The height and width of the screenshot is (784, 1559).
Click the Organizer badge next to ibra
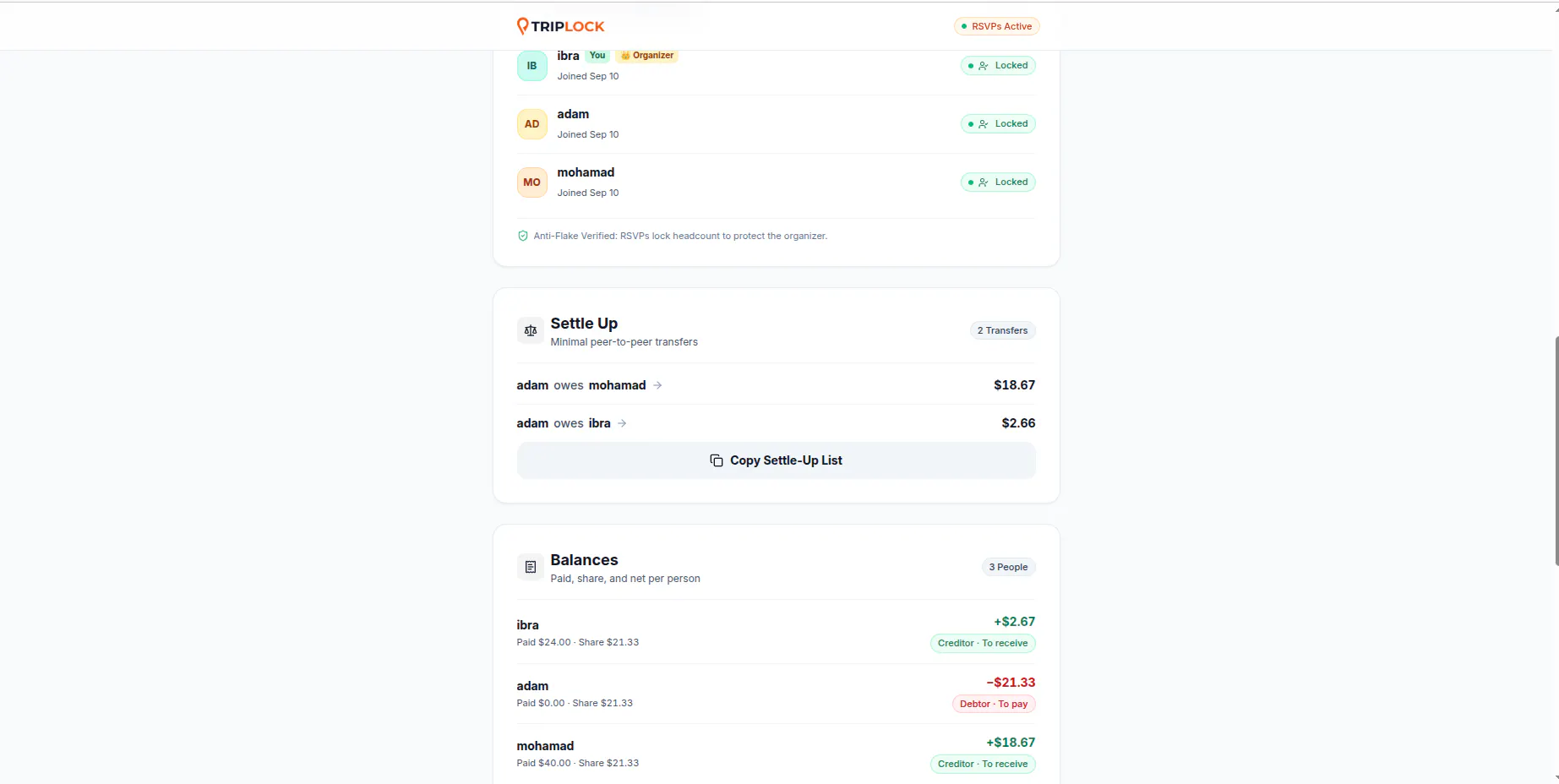click(x=646, y=56)
